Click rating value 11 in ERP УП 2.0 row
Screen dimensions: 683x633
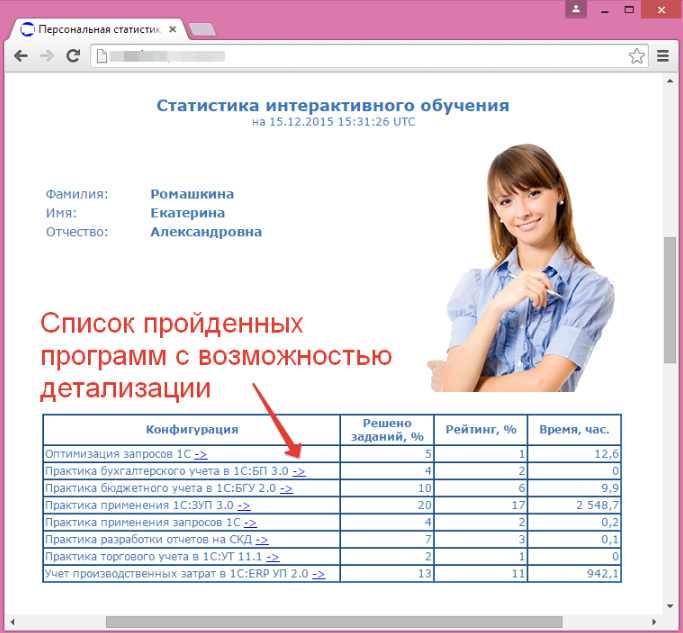tap(518, 574)
